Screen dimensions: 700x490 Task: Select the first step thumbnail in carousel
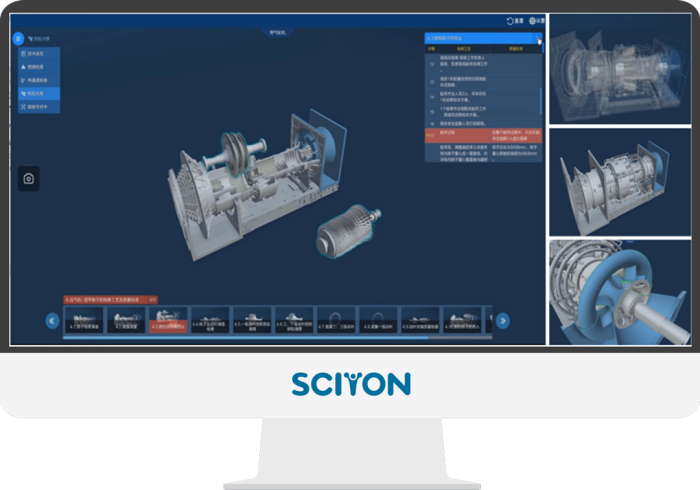click(x=84, y=321)
